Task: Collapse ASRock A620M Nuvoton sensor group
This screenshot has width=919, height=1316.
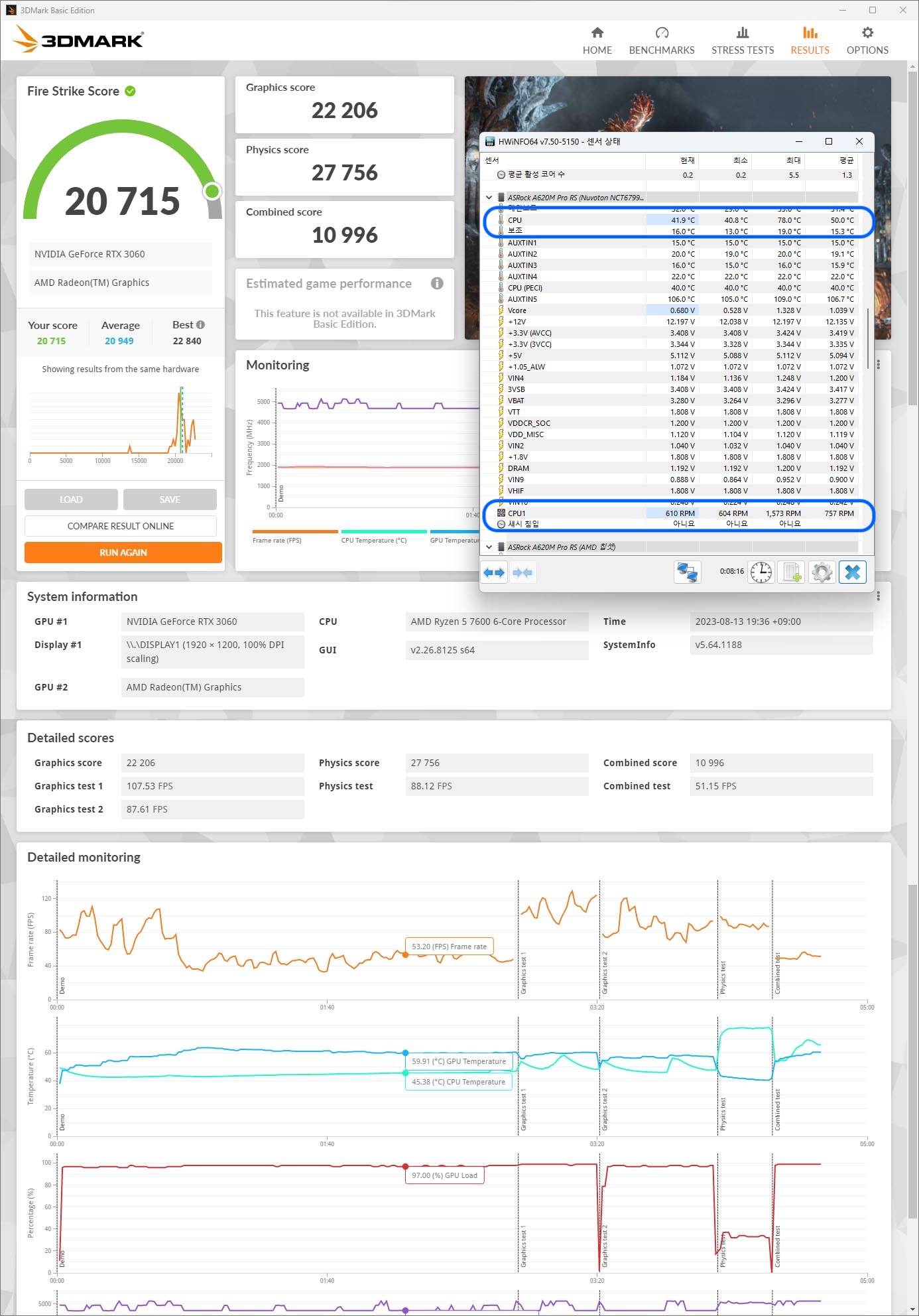Action: [x=489, y=198]
